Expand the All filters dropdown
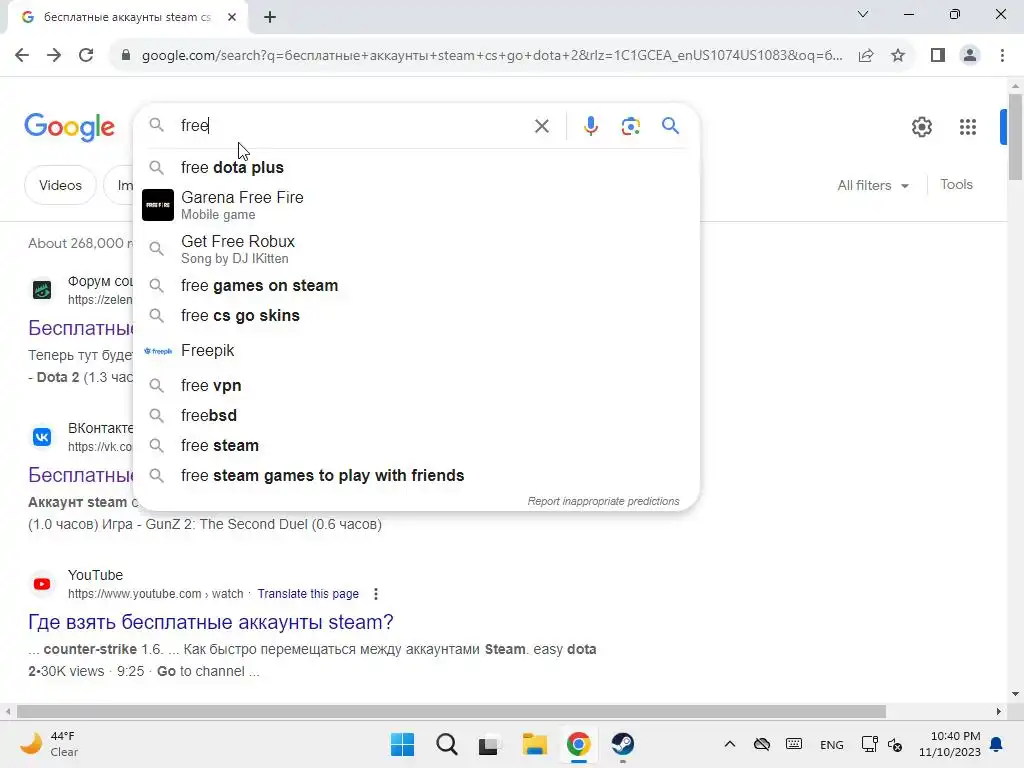1024x768 pixels. click(873, 185)
